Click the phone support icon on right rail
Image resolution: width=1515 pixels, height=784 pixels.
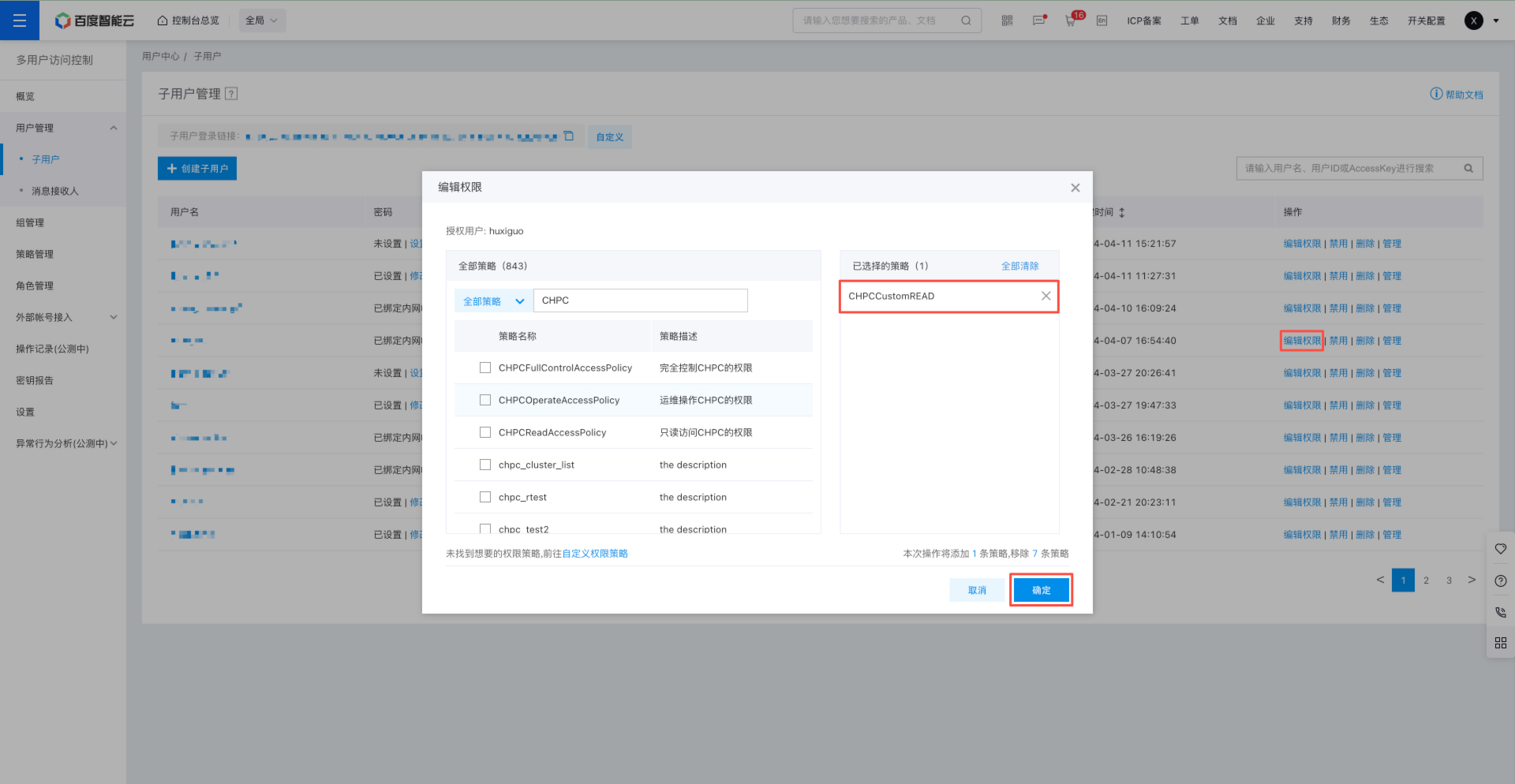[1501, 612]
